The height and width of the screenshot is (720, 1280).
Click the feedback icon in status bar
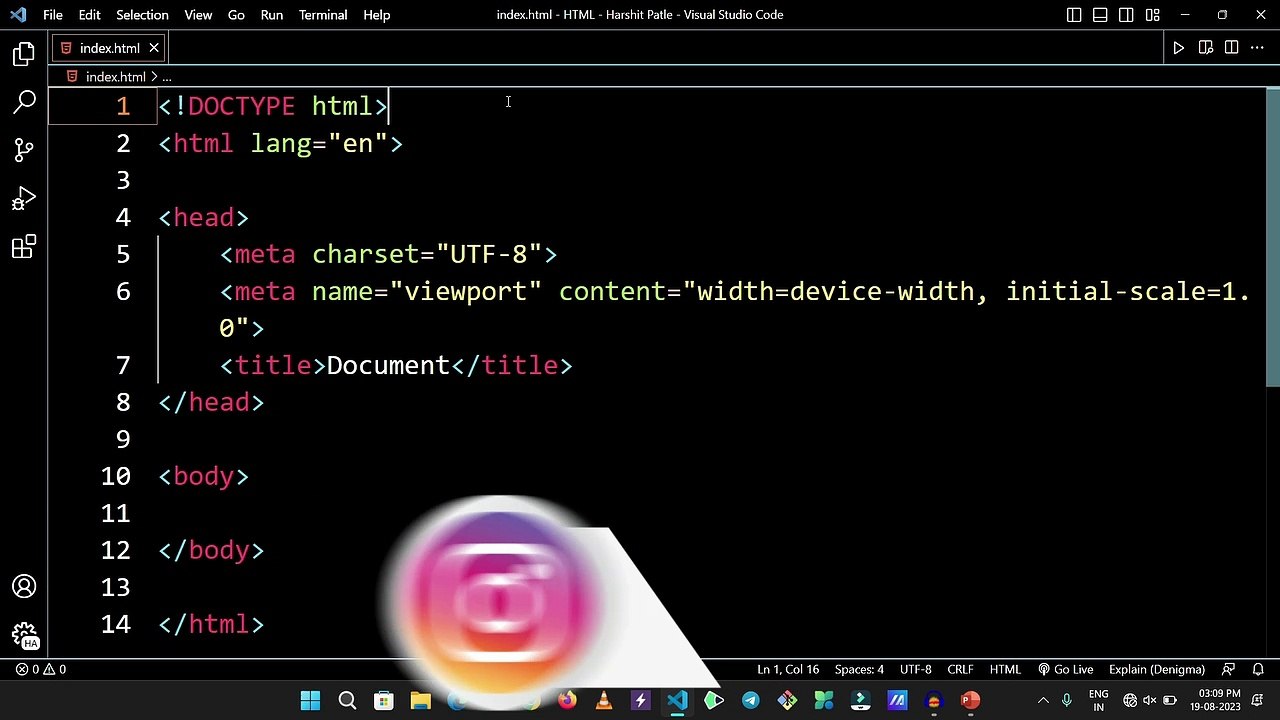(1228, 669)
